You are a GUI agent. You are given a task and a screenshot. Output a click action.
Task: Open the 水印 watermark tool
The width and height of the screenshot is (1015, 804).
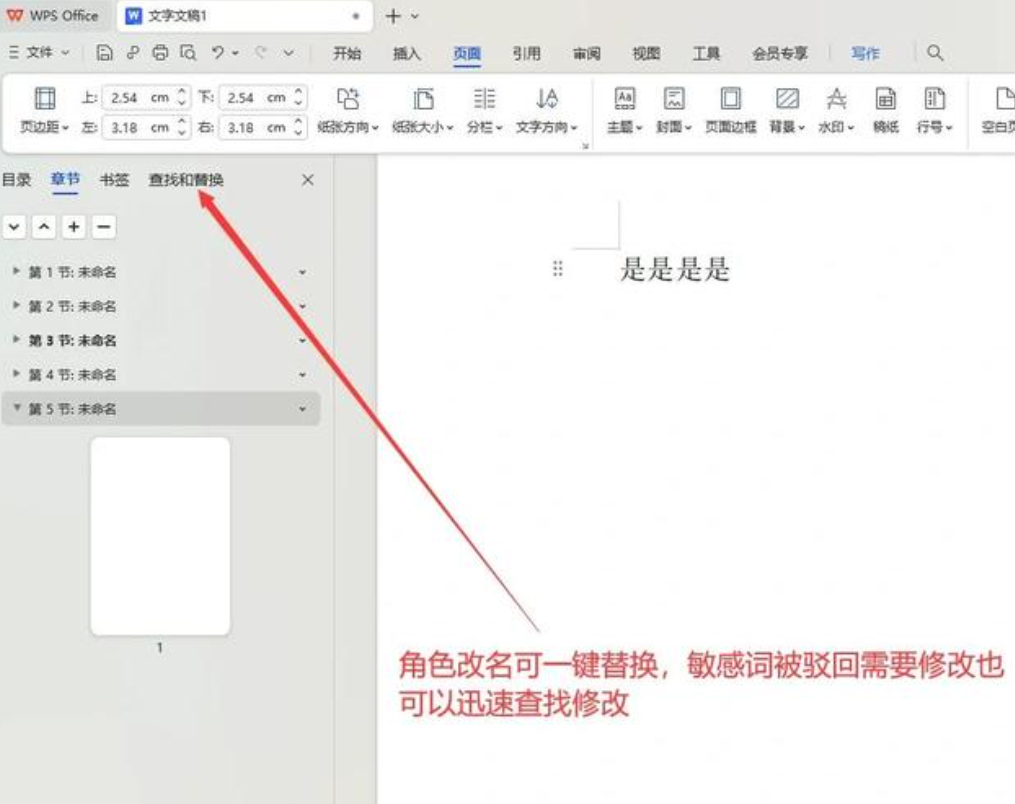(835, 99)
